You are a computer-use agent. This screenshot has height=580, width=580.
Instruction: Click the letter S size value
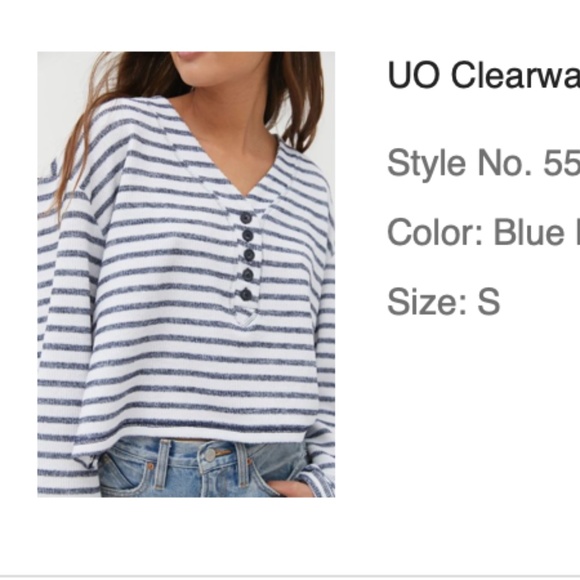click(x=489, y=301)
